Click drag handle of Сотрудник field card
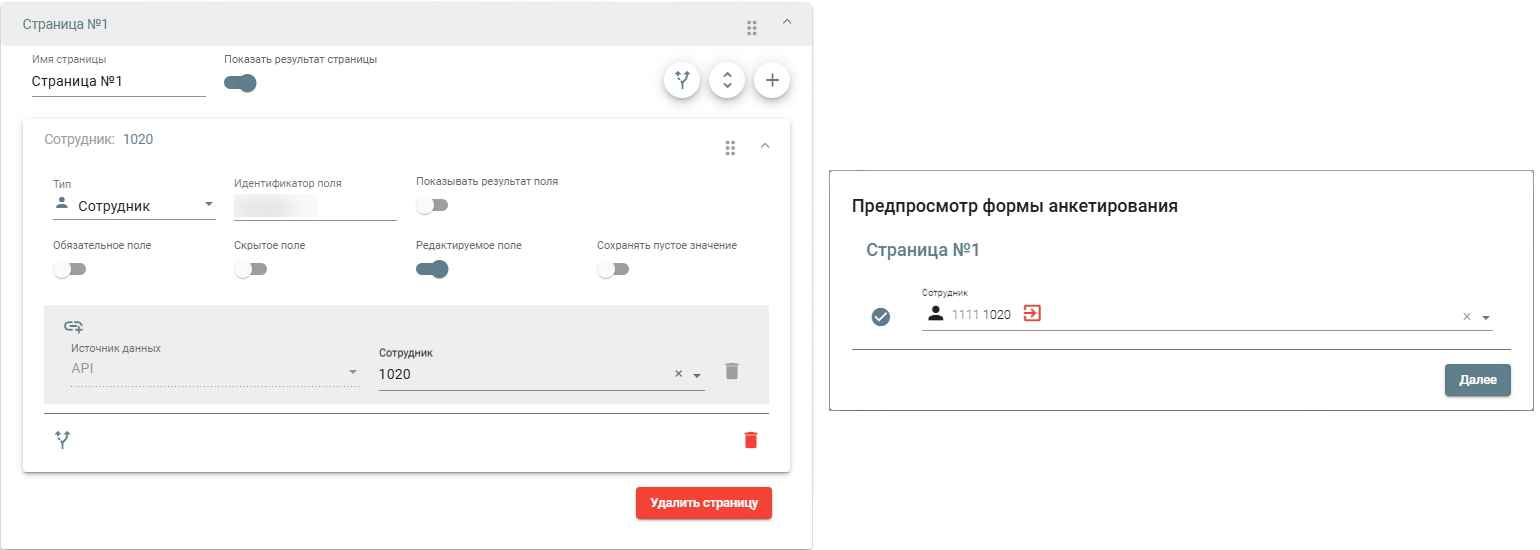Viewport: 1540px width, 550px height. 730,148
